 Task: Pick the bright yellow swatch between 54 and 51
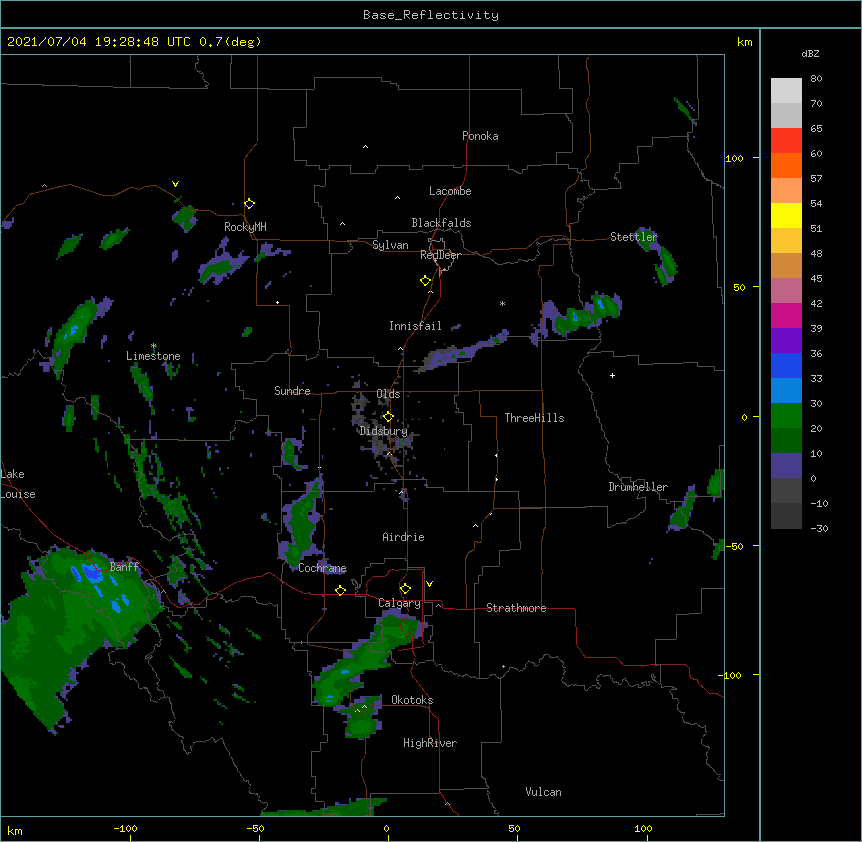786,216
